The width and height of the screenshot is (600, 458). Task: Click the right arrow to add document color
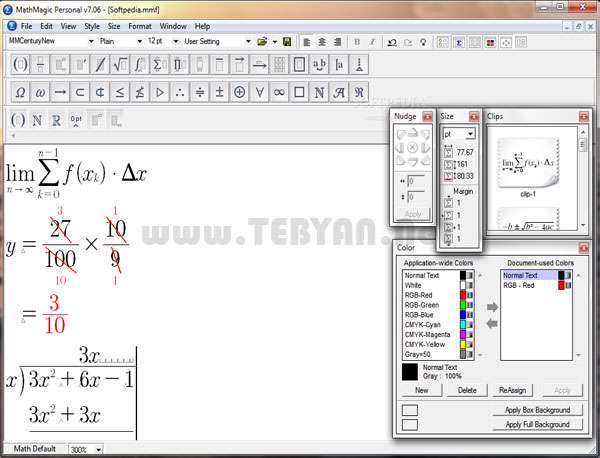click(x=492, y=307)
